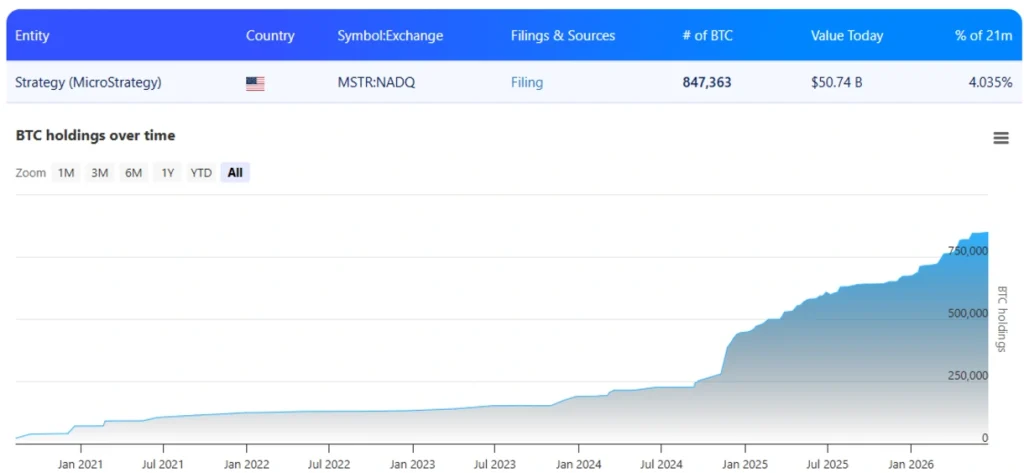This screenshot has height=473, width=1024.
Task: Select the All zoom range
Action: click(235, 172)
